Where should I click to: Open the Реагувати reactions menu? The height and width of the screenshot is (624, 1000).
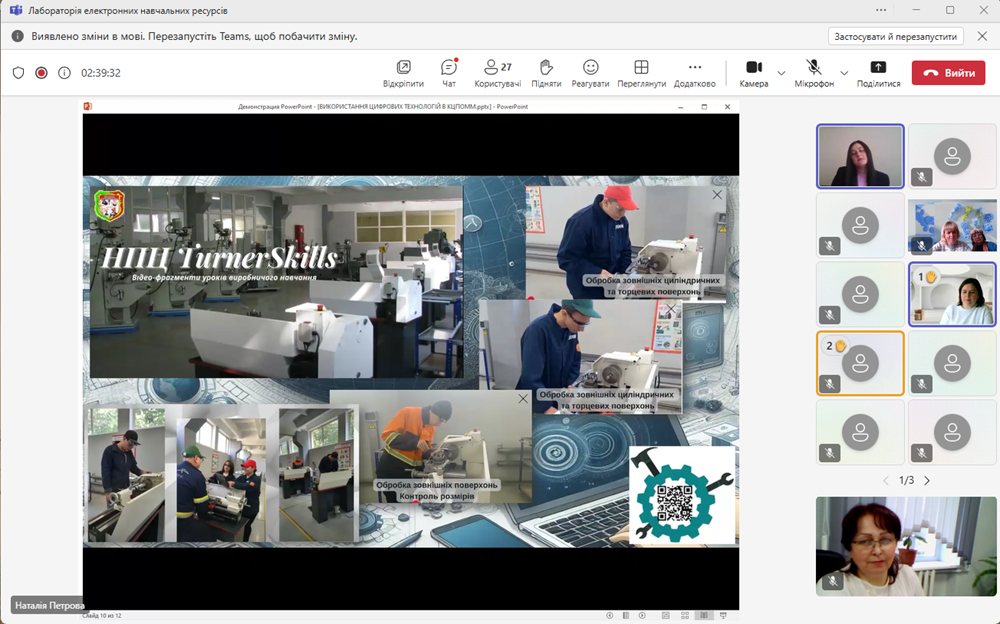(x=591, y=72)
